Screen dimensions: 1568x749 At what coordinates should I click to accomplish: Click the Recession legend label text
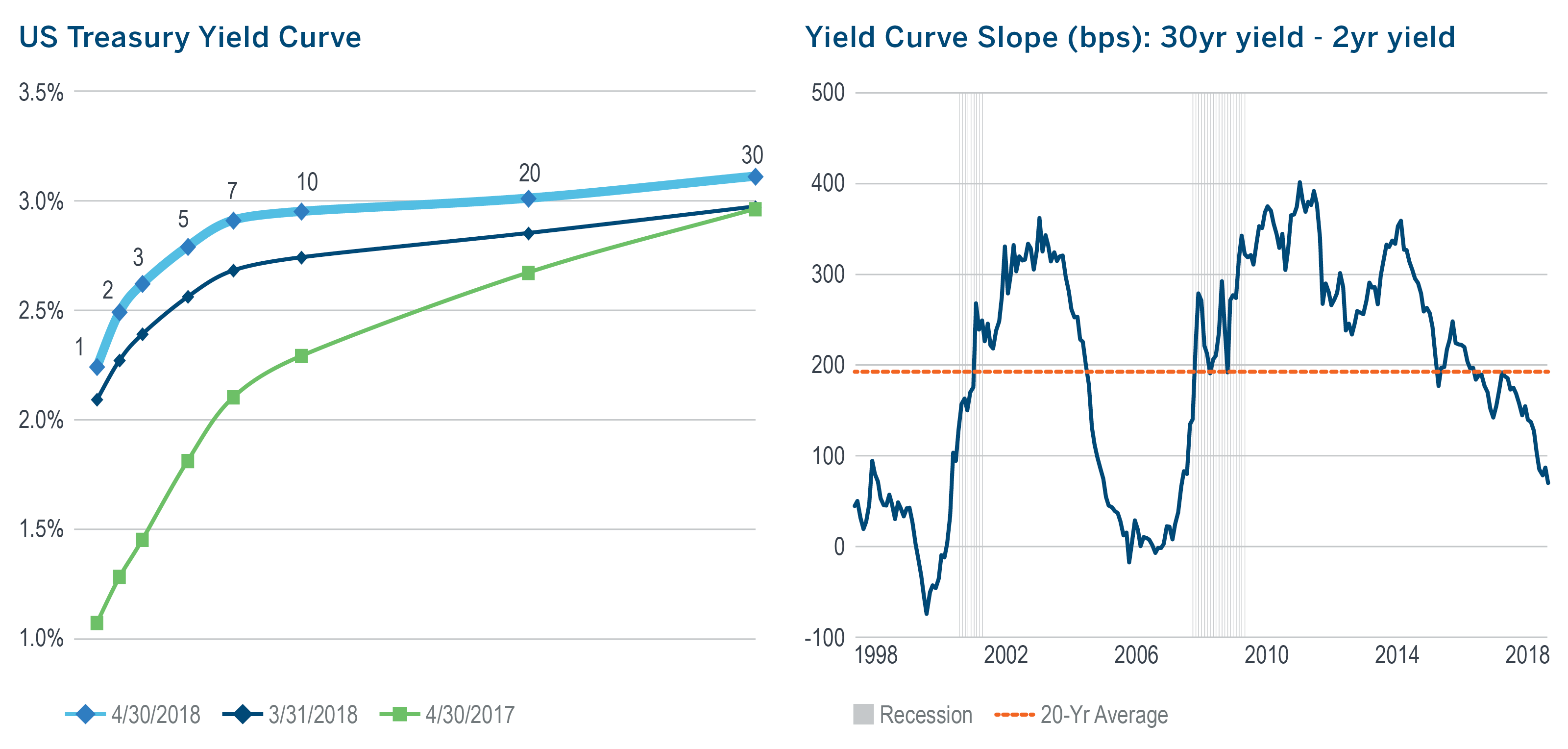926,715
